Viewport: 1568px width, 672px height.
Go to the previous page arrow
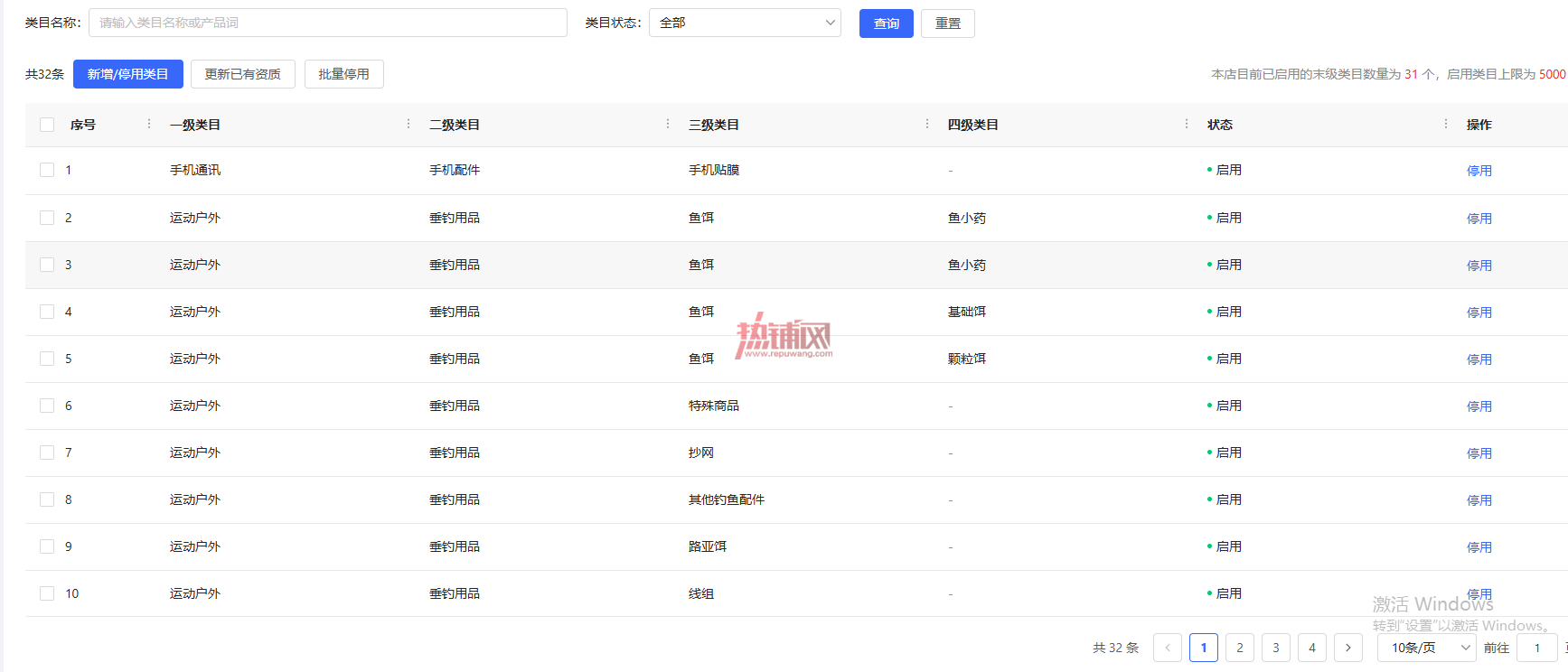(x=1168, y=648)
